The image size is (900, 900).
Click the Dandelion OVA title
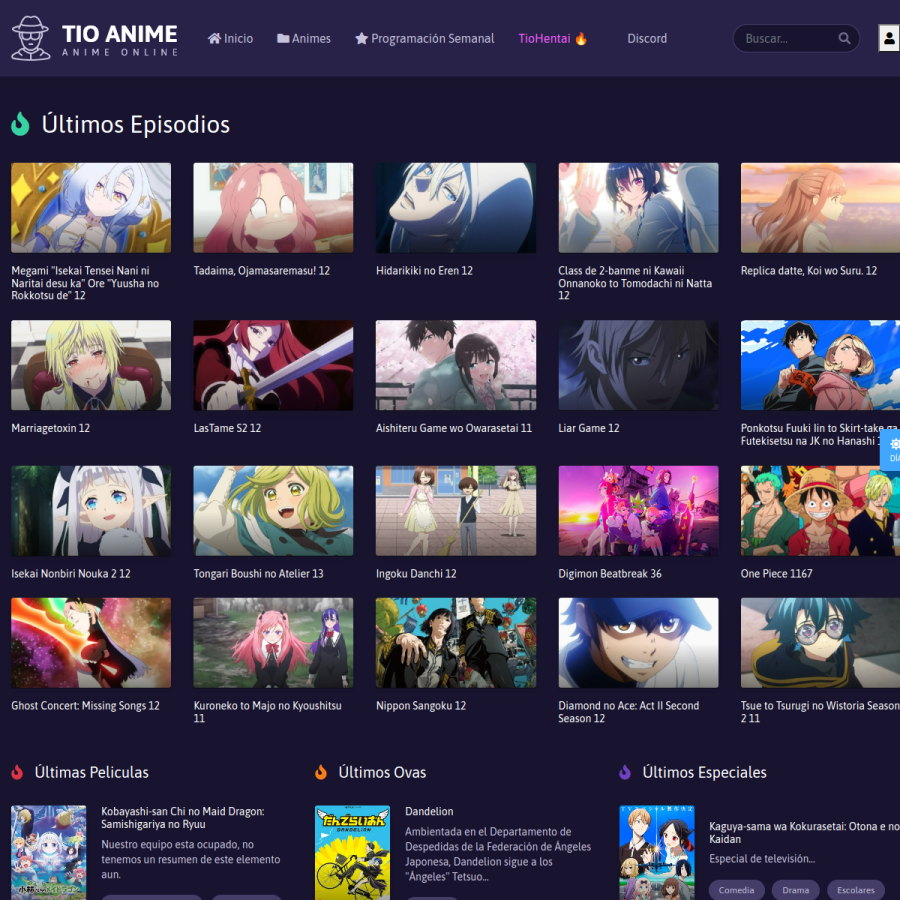pos(429,812)
